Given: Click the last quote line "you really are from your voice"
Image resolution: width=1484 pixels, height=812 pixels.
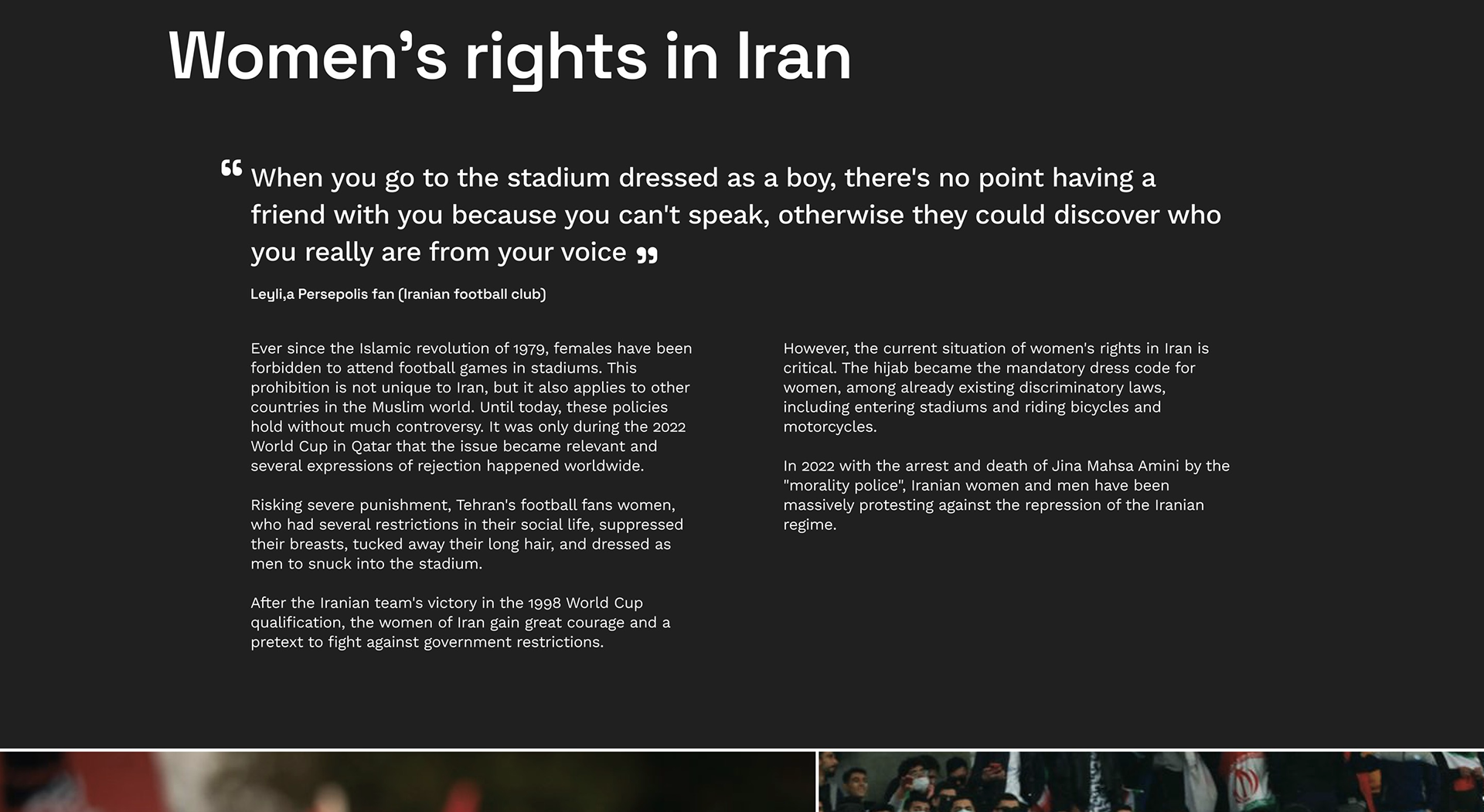Looking at the screenshot, I should point(438,252).
